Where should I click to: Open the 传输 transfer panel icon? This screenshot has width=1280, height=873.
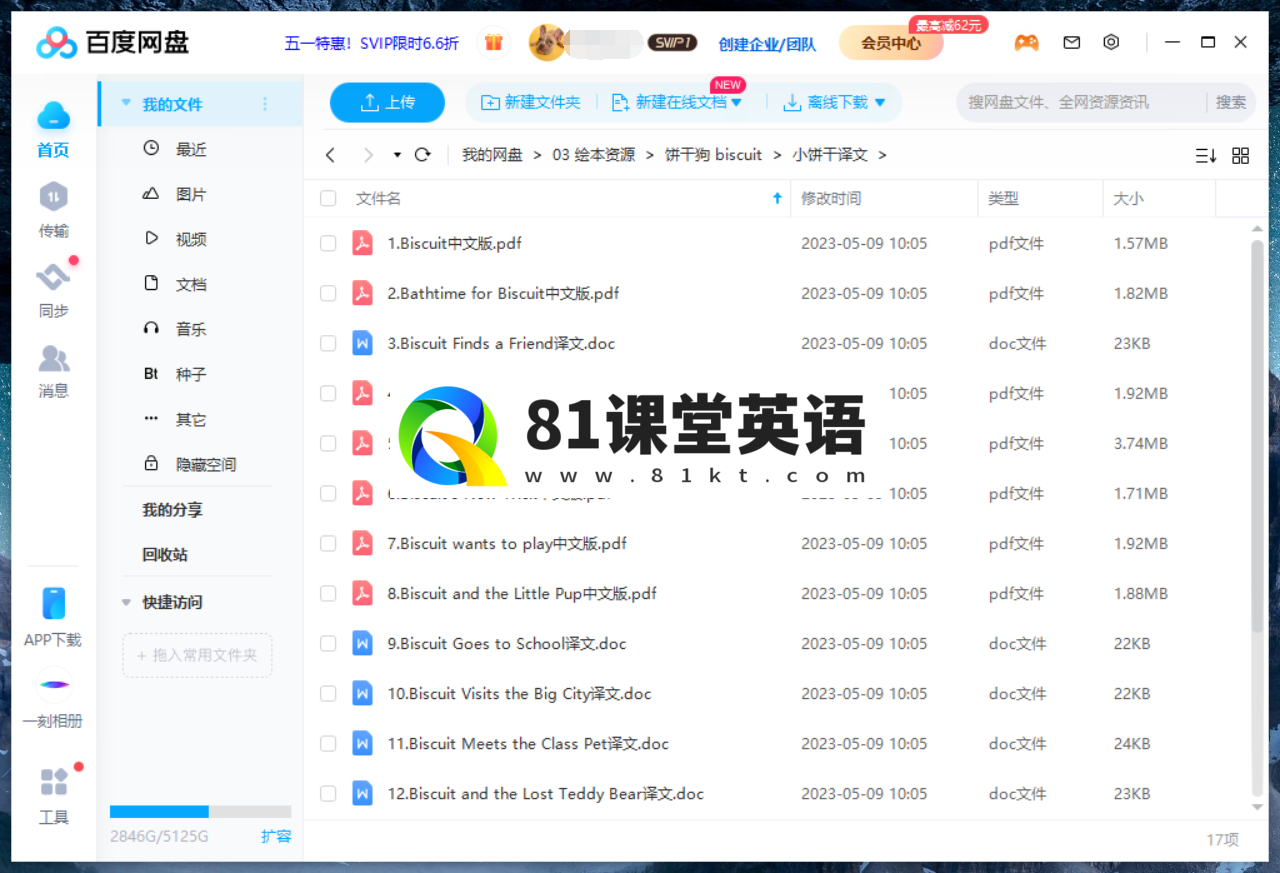[x=53, y=197]
